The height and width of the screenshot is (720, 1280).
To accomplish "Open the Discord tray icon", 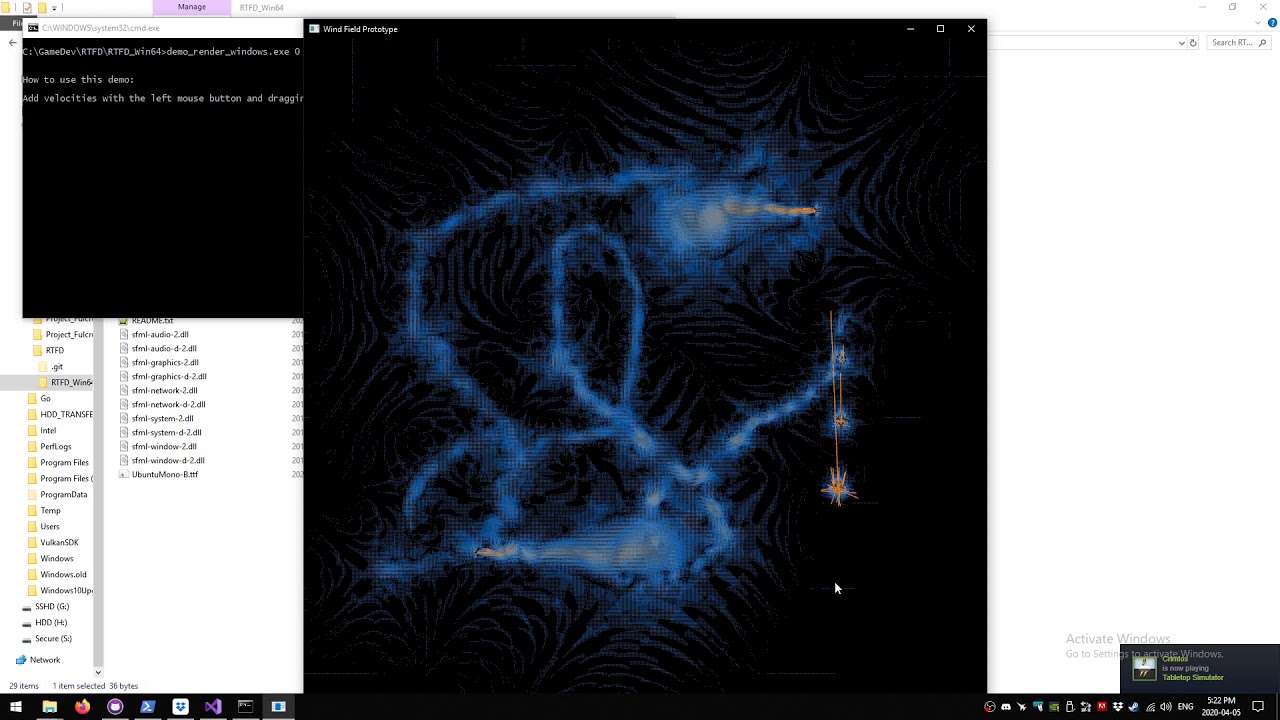I will 1006,707.
